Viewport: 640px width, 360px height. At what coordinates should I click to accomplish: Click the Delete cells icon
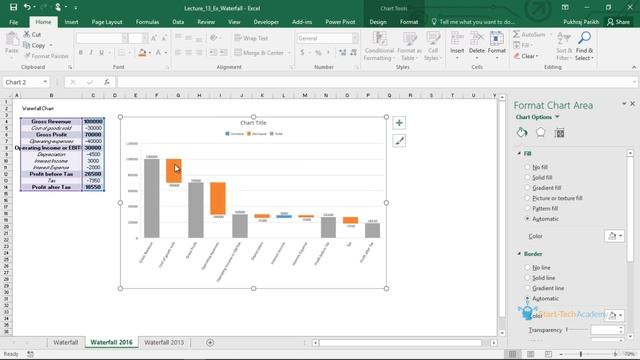[x=476, y=40]
